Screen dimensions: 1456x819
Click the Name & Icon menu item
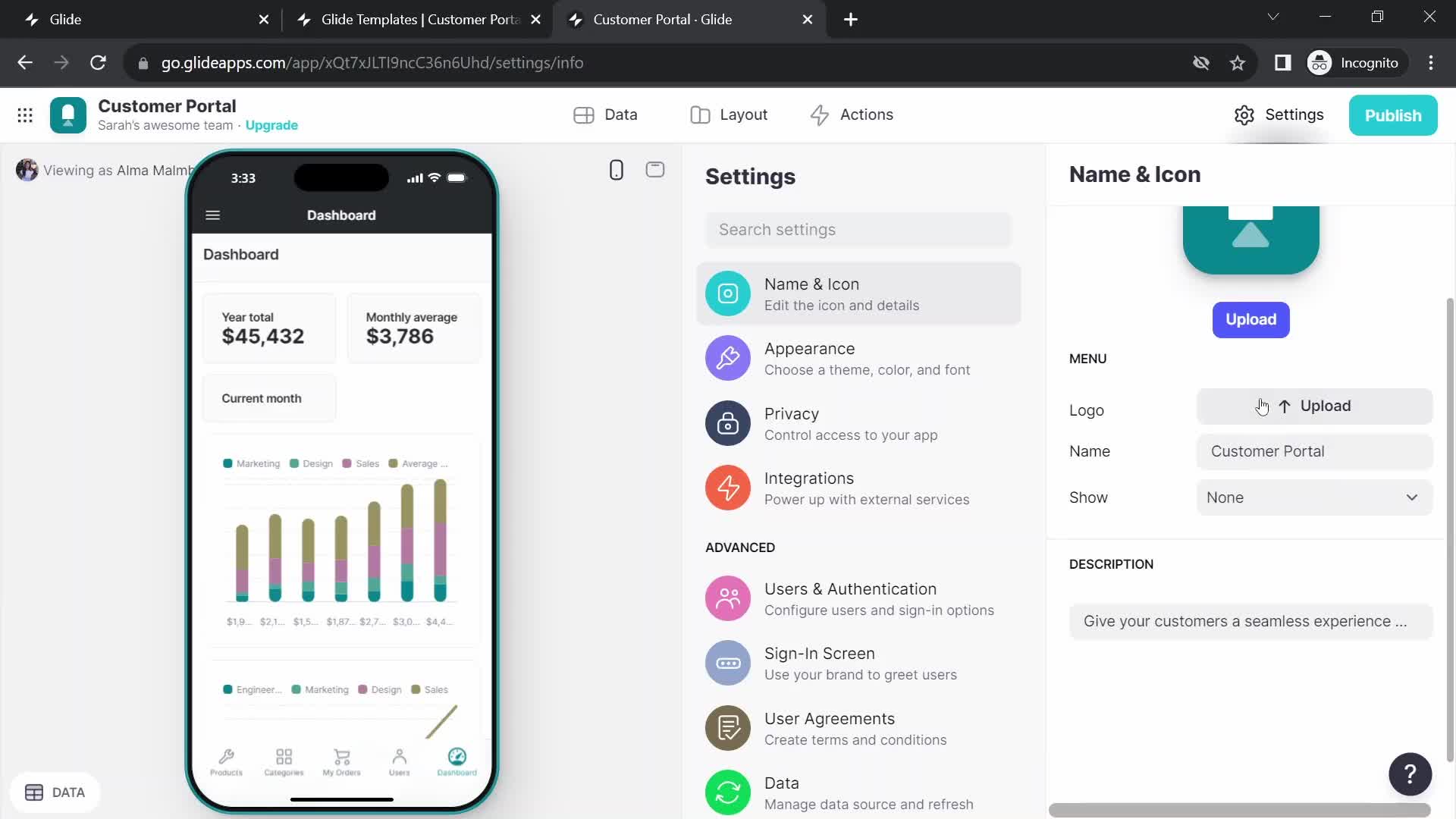tap(858, 293)
